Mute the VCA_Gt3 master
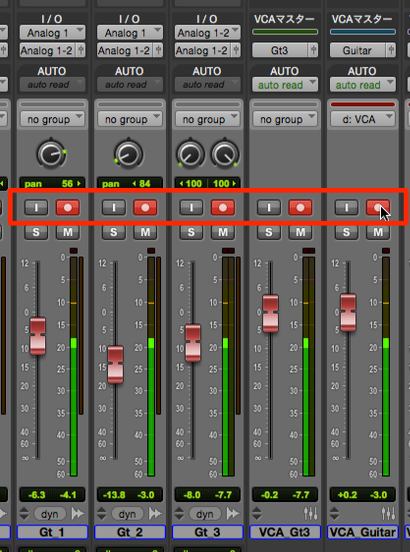Viewport: 410px width, 552px height. pyautogui.click(x=301, y=232)
